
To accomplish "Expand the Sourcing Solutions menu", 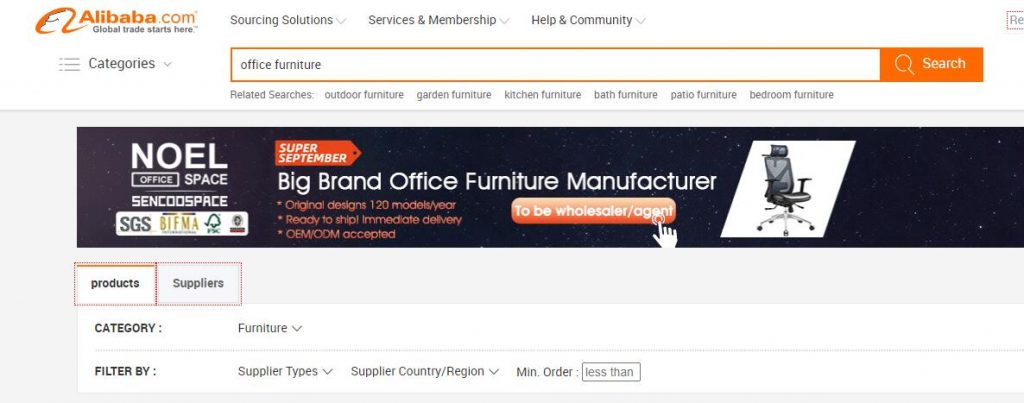I will pyautogui.click(x=288, y=20).
